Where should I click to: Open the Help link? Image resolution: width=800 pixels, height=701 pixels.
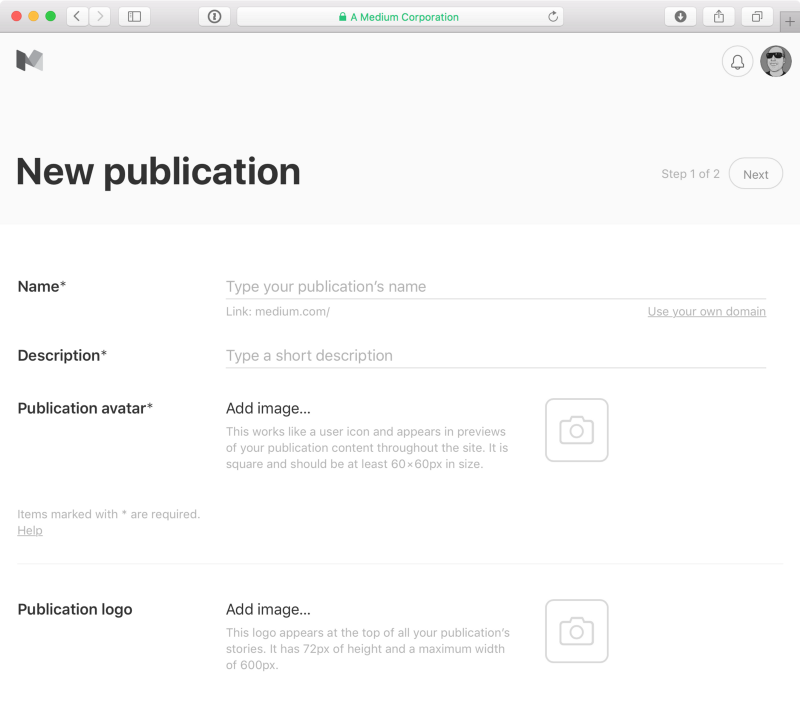point(30,531)
